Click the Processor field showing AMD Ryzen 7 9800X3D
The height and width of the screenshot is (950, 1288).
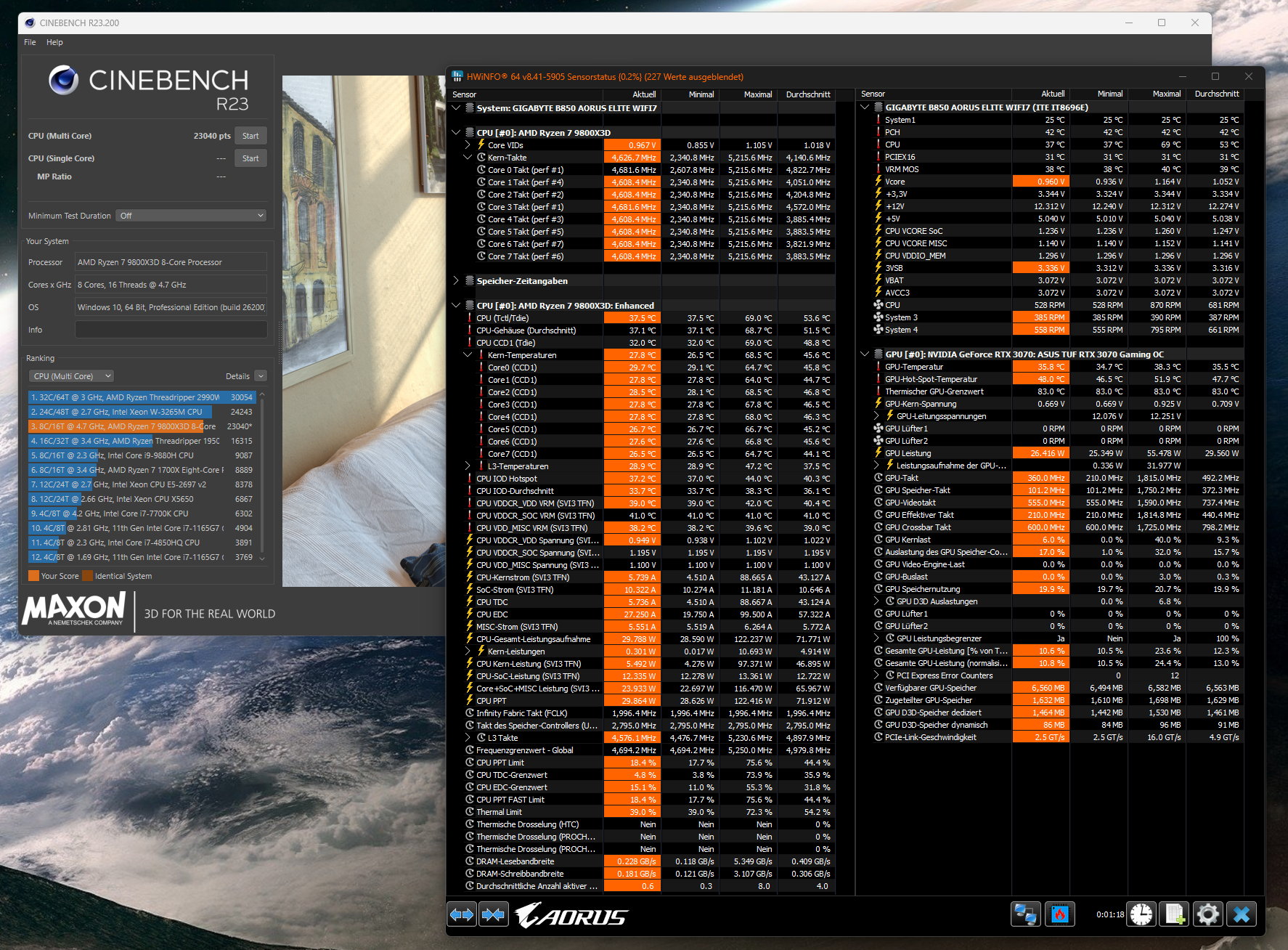171,262
